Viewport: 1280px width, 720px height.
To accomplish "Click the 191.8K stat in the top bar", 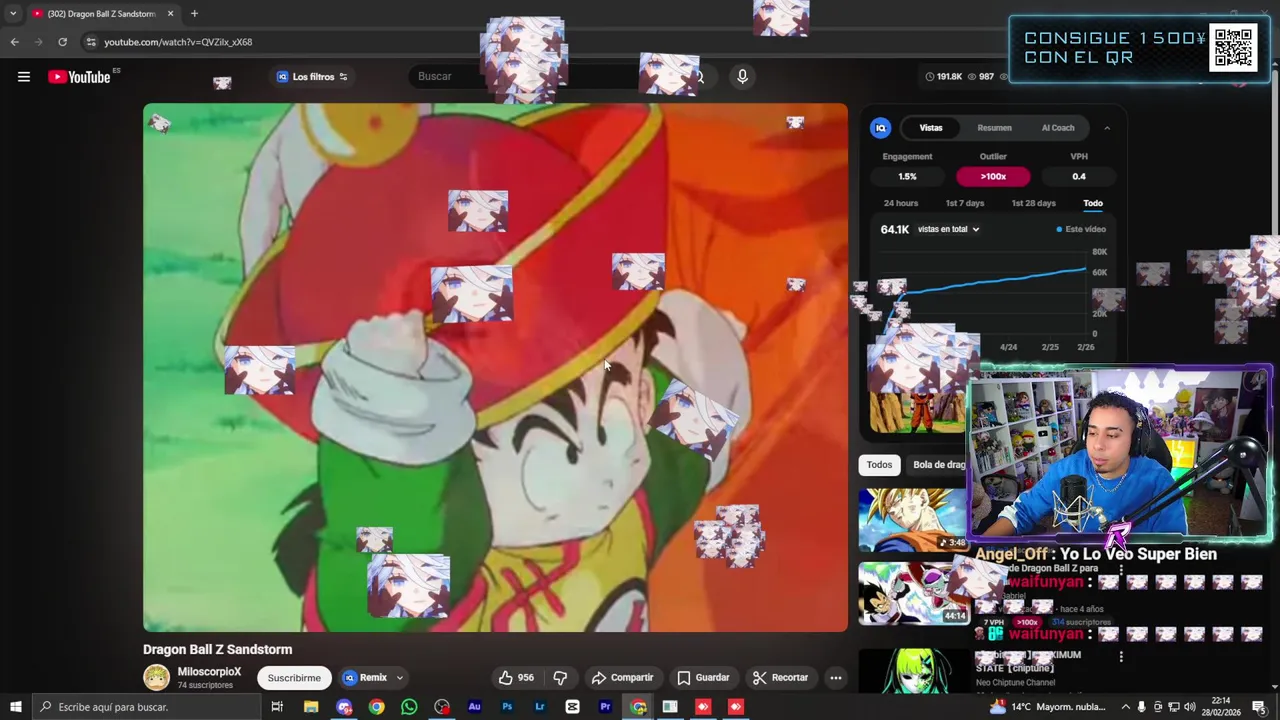I will coord(943,77).
